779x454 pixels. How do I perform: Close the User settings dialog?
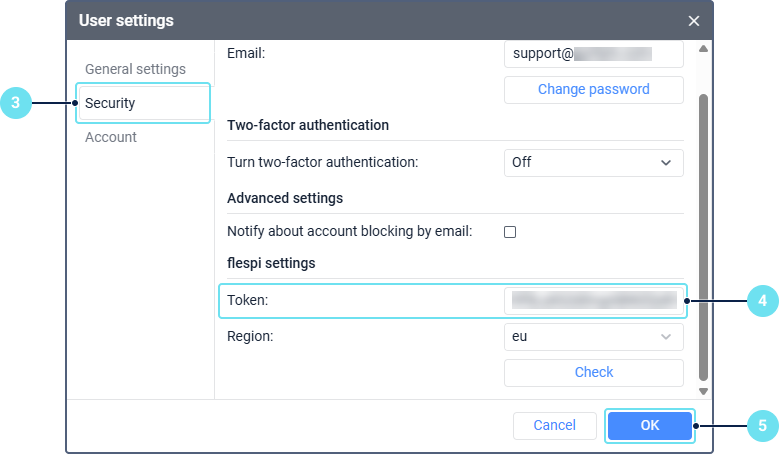coord(694,21)
